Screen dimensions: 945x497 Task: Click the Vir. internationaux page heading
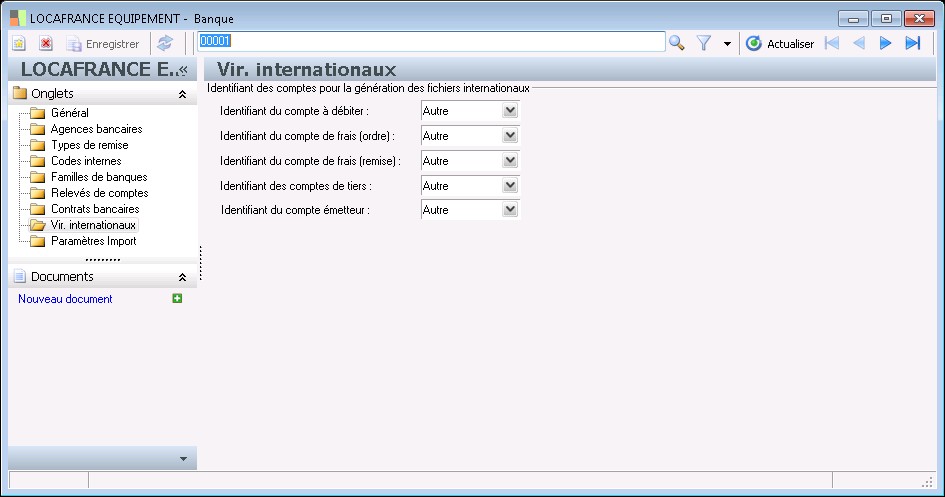click(306, 69)
